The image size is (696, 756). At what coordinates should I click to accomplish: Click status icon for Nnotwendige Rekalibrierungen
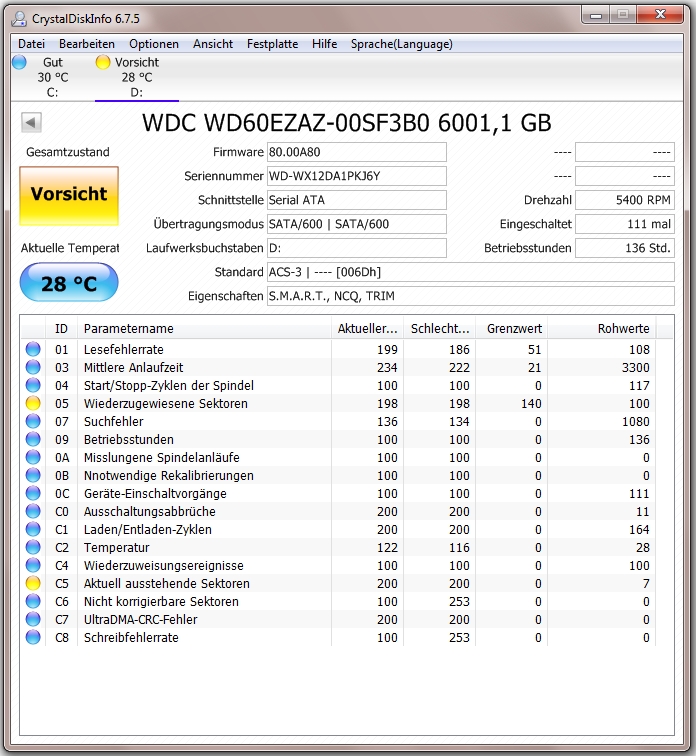click(33, 475)
